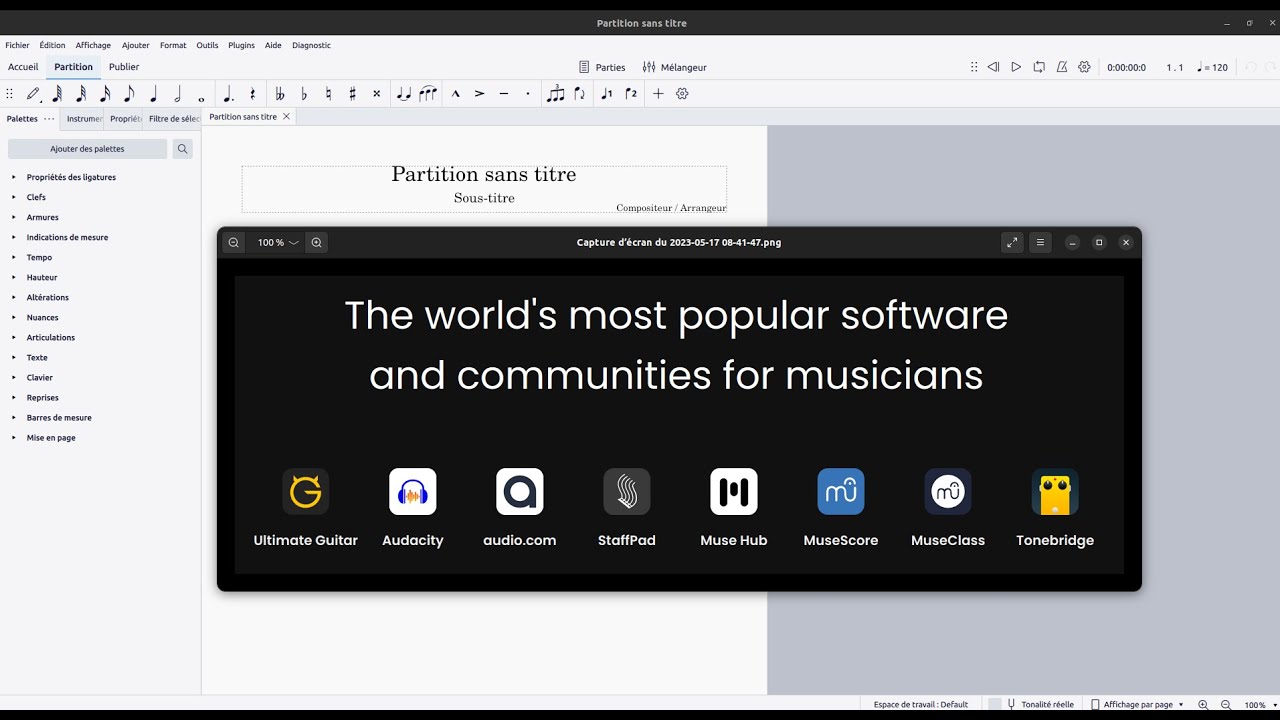Start playback with the play button
This screenshot has width=1280, height=720.
coord(1016,67)
